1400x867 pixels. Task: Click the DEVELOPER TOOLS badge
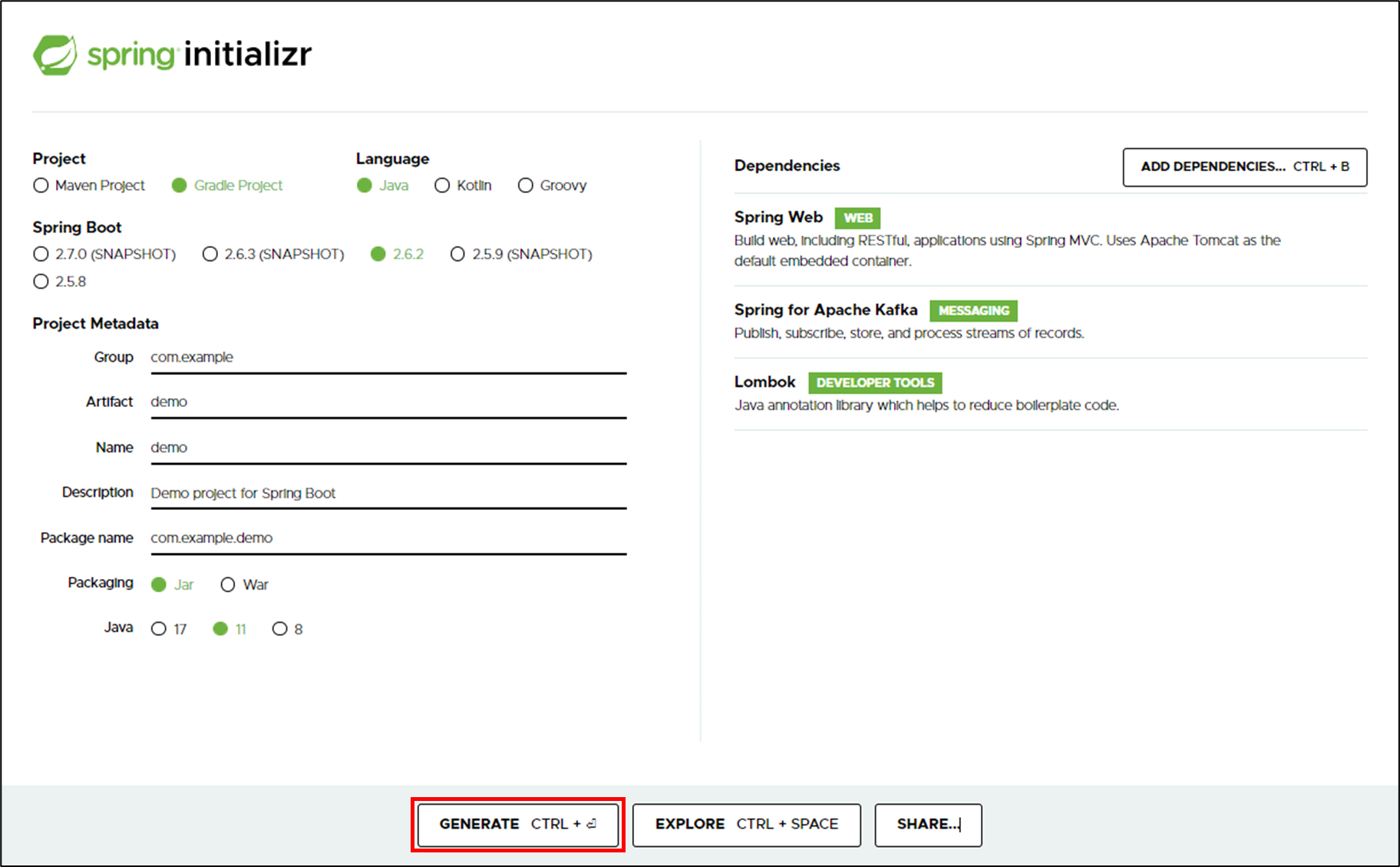click(x=875, y=383)
